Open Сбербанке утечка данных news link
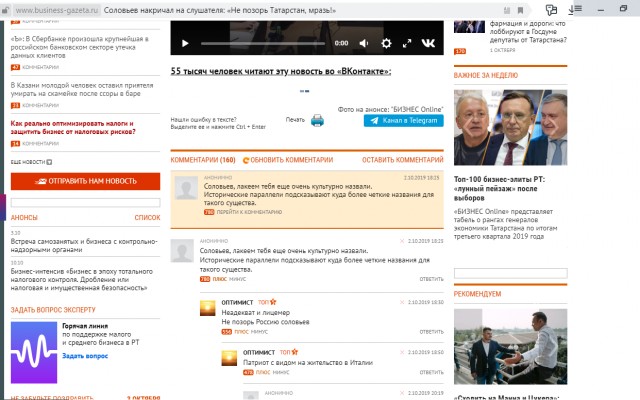Image resolution: width=640 pixels, height=400 pixels. [80, 47]
